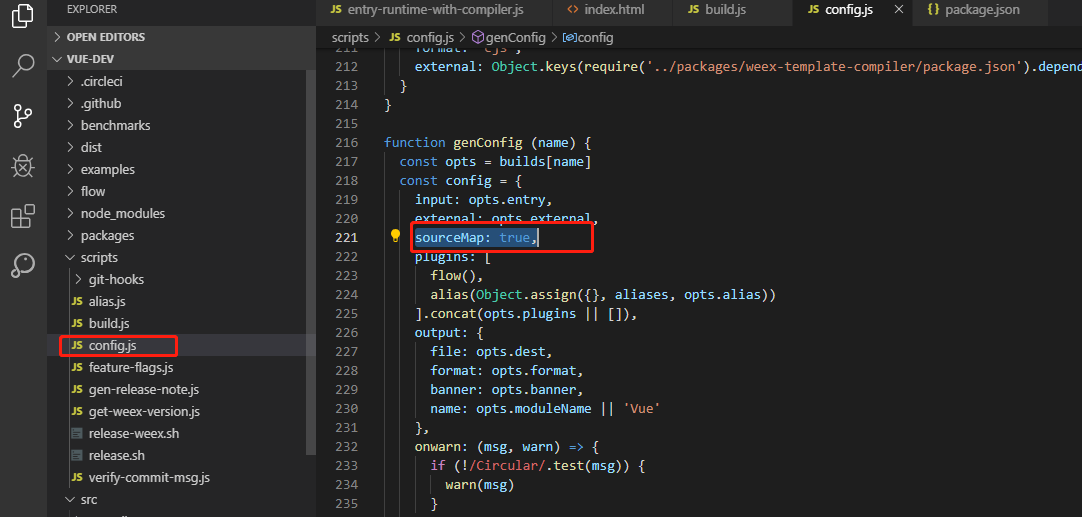Collapse the VUE-DEV workspace section
Image resolution: width=1082 pixels, height=517 pixels.
tap(182, 59)
